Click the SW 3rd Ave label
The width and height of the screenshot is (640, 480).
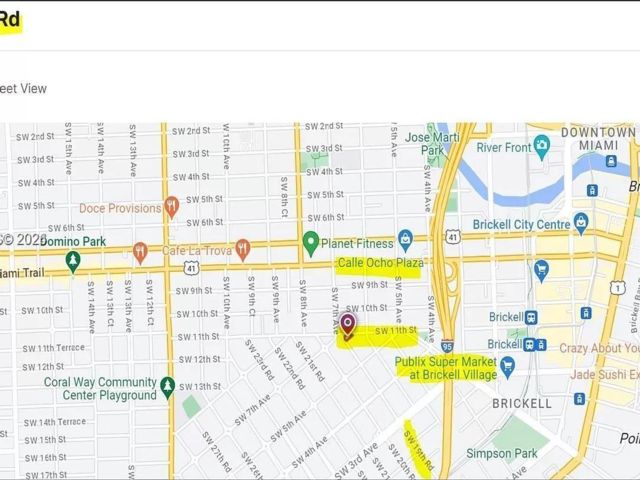click(356, 461)
